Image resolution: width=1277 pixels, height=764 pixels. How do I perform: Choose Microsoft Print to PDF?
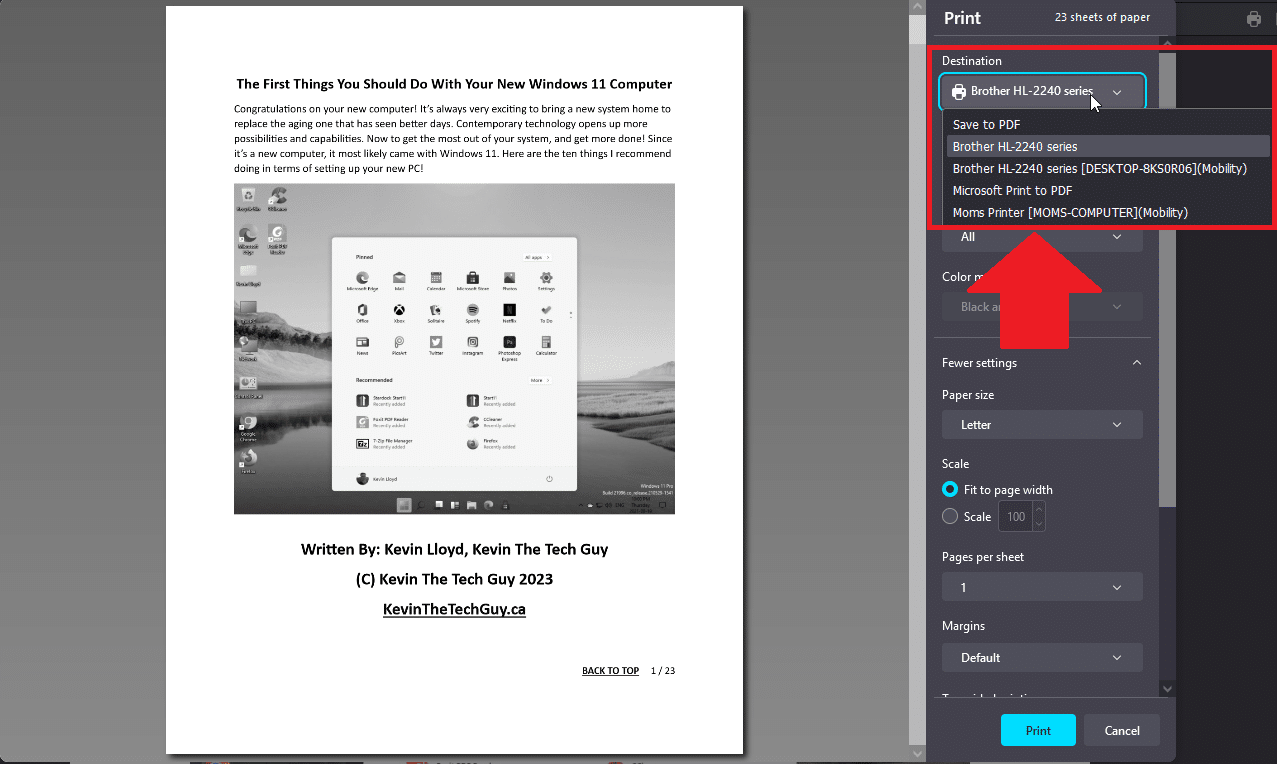click(1108, 191)
